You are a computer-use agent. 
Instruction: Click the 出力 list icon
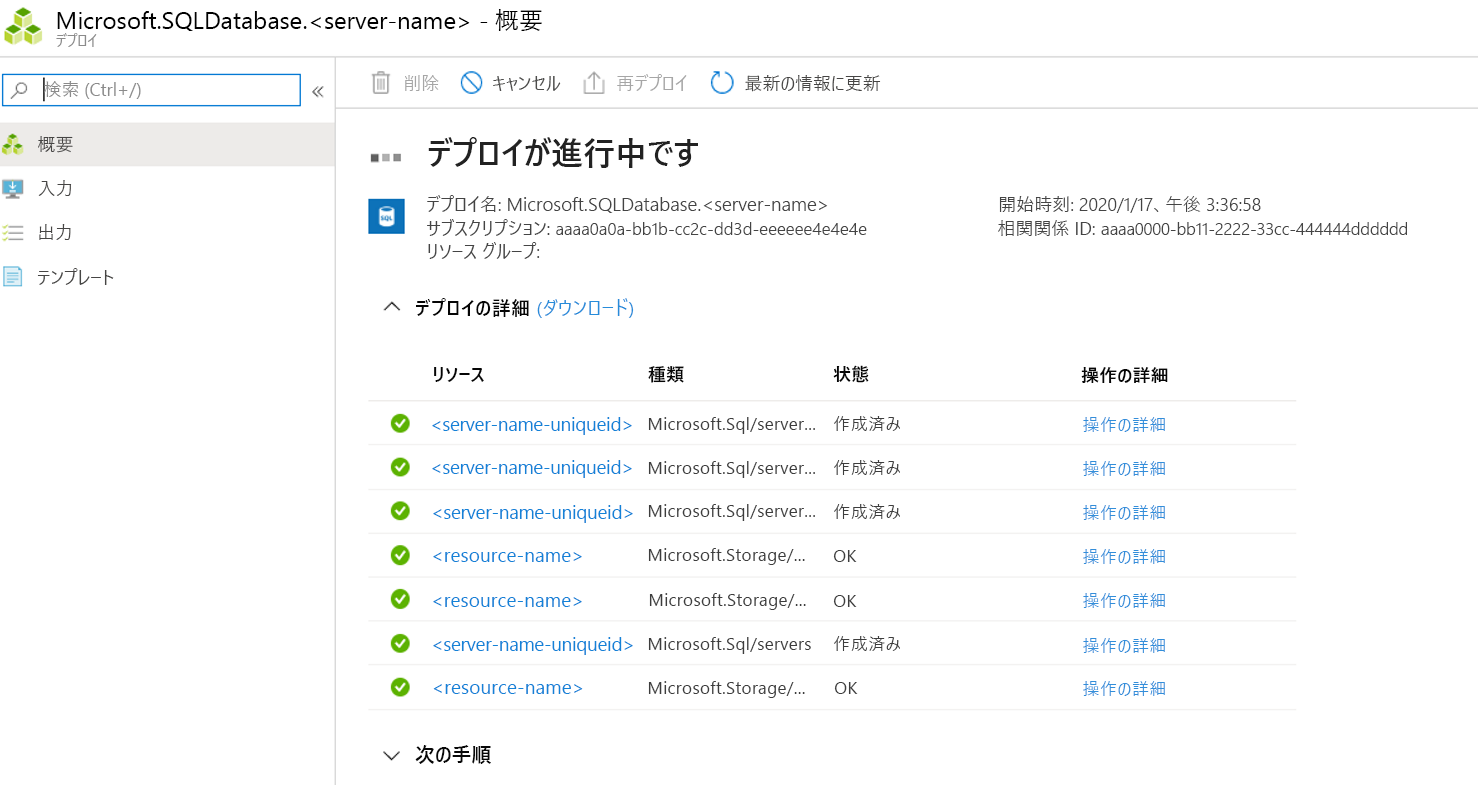coord(13,232)
